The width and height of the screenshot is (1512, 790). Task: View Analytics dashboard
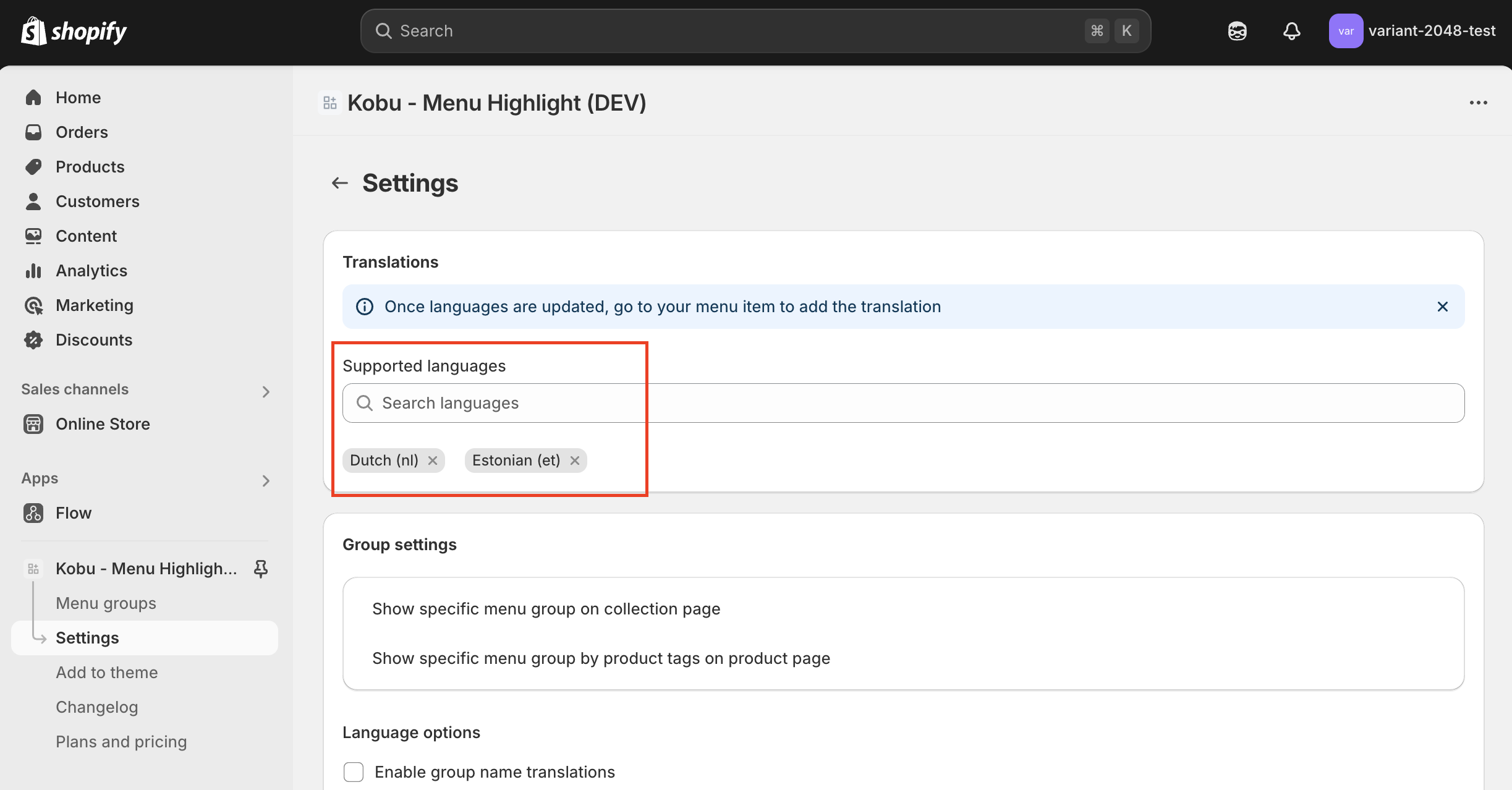[x=91, y=270]
